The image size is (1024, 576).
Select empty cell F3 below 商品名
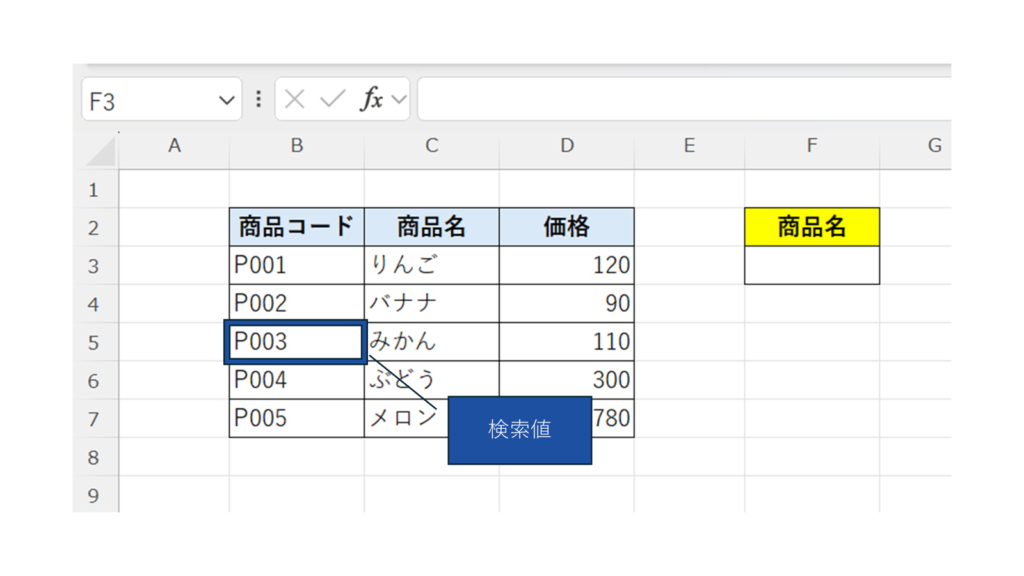(x=811, y=266)
